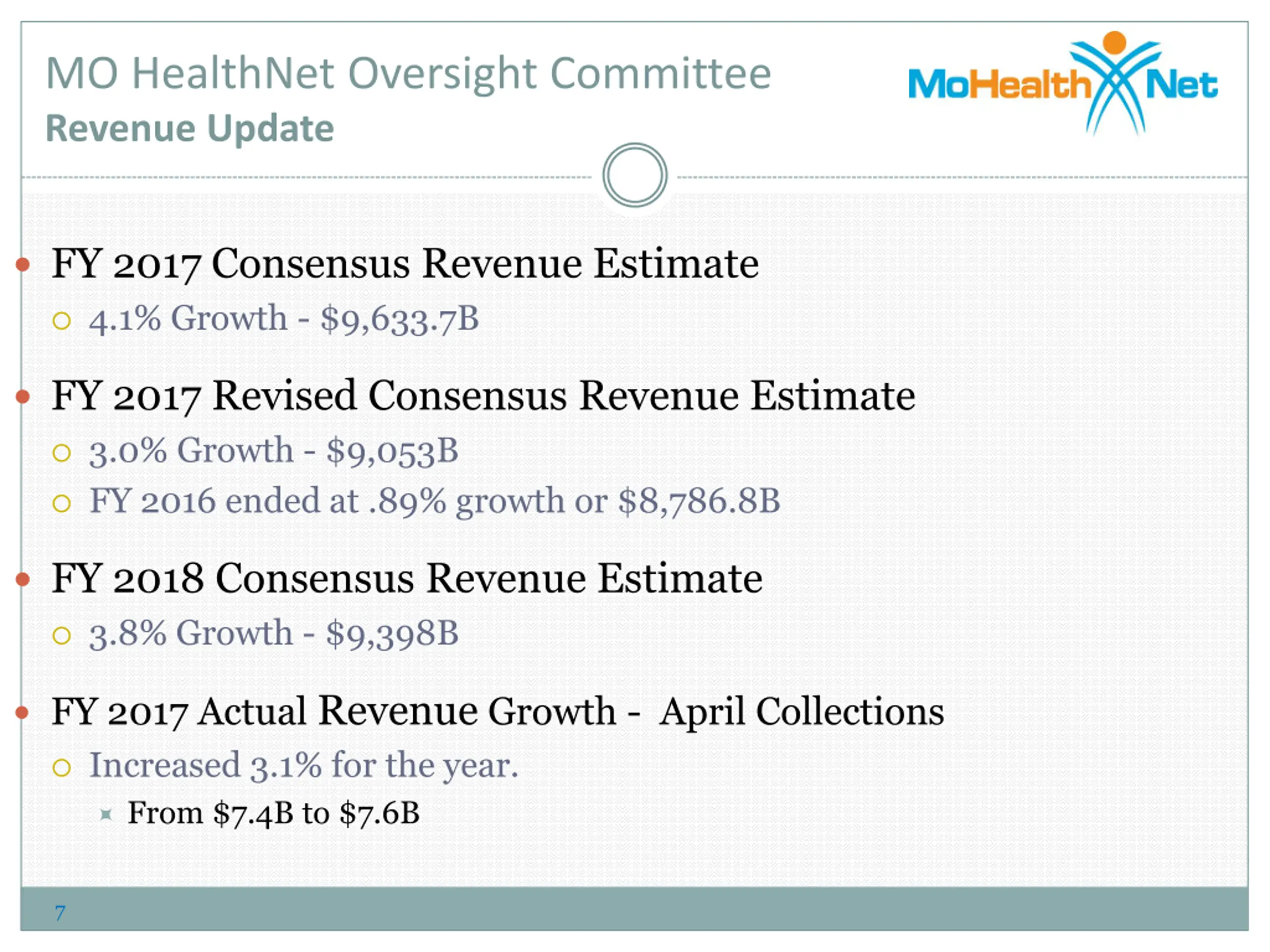
Task: Click yellow circle bullet beside 3.0% Growth
Action: (x=62, y=453)
